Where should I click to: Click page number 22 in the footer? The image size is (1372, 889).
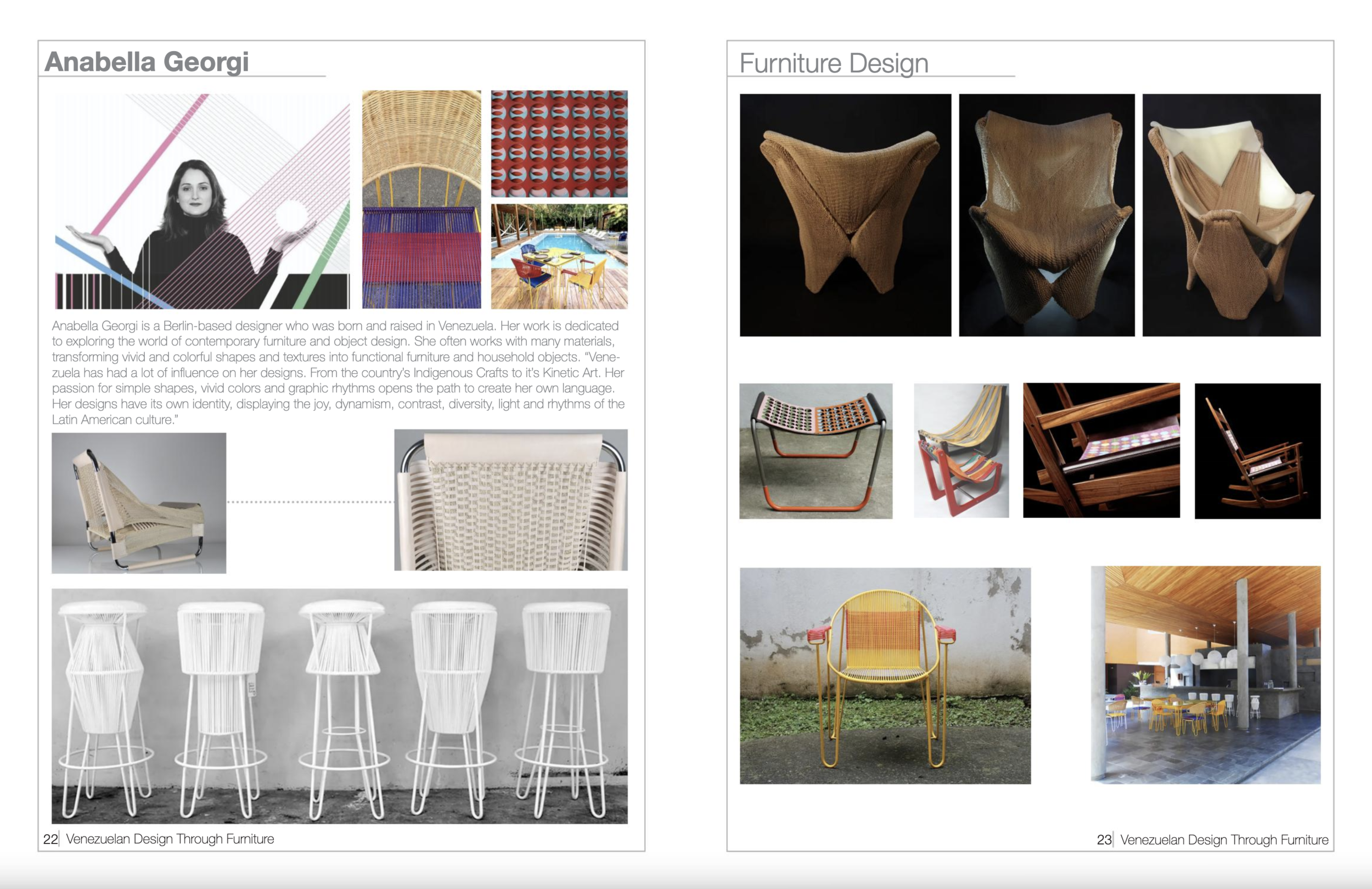(50, 839)
